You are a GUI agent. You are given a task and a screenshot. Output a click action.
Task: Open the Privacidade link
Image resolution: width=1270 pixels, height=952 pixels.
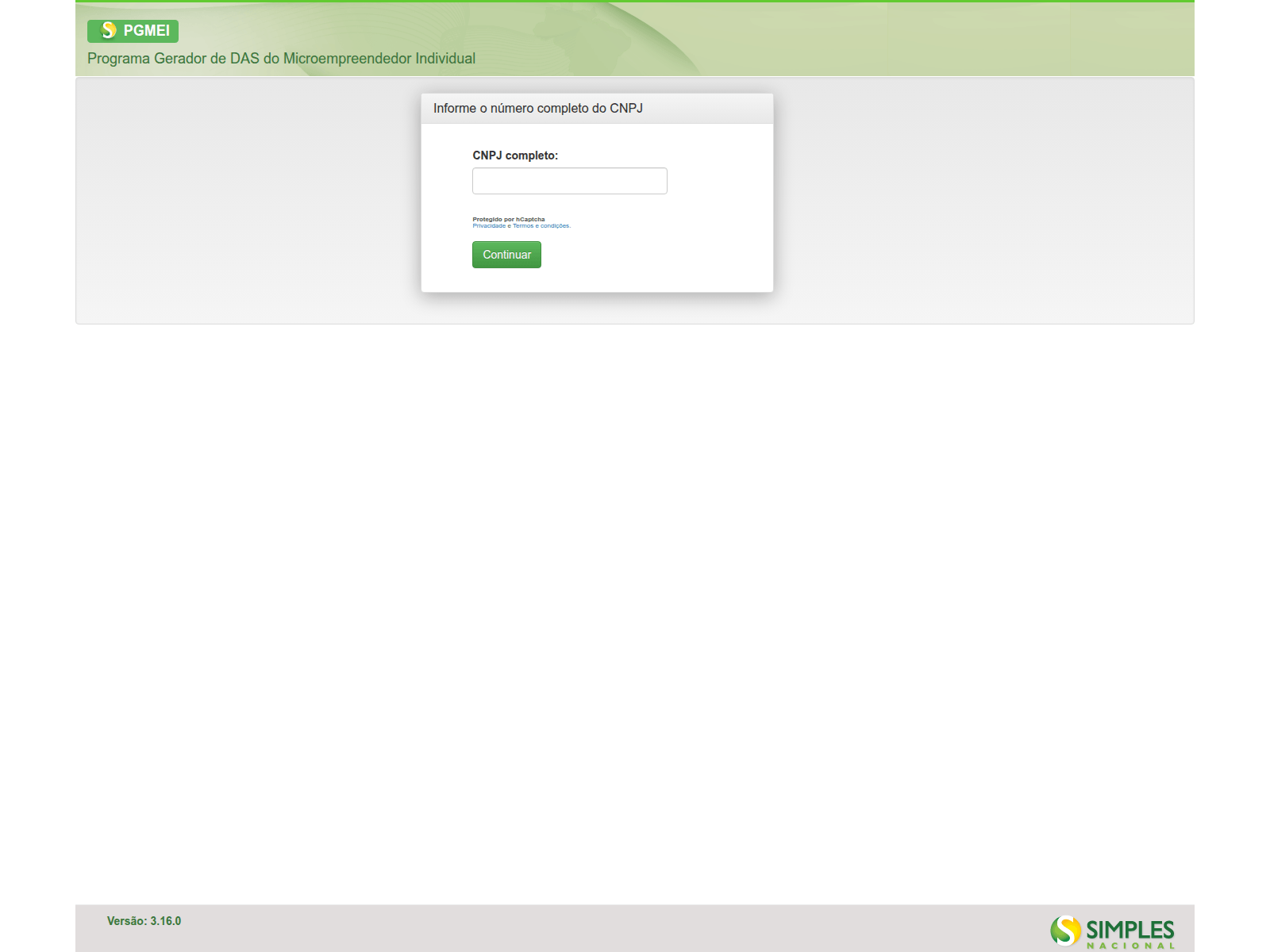489,226
